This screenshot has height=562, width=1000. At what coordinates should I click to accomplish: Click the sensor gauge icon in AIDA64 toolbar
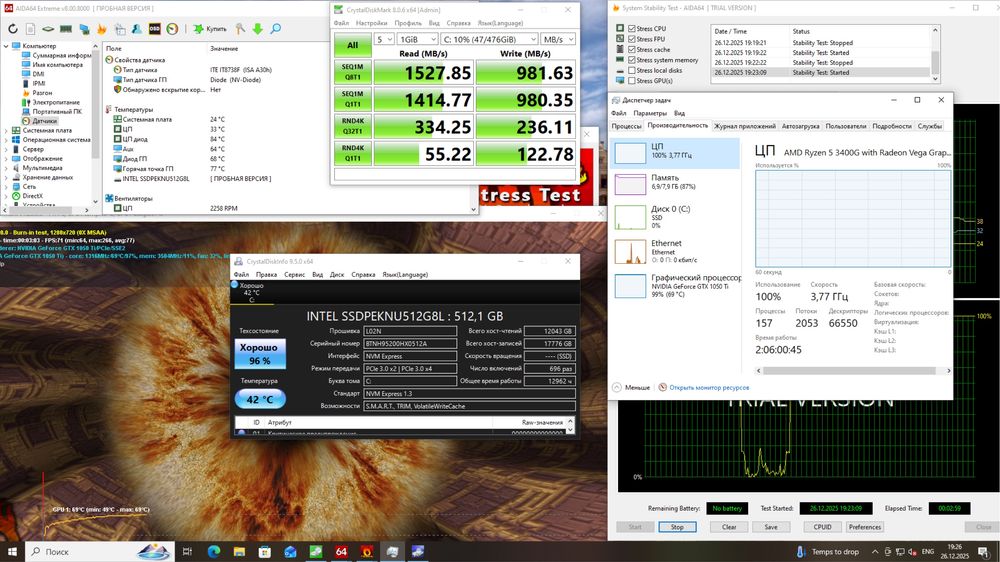(172, 29)
